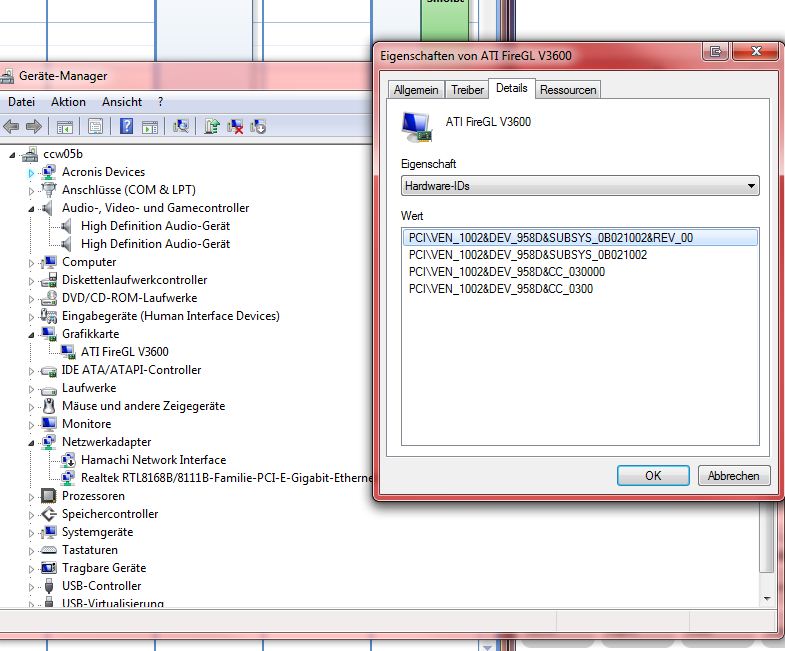This screenshot has height=651, width=785.
Task: Open the Properties toolbar icon
Action: point(95,127)
